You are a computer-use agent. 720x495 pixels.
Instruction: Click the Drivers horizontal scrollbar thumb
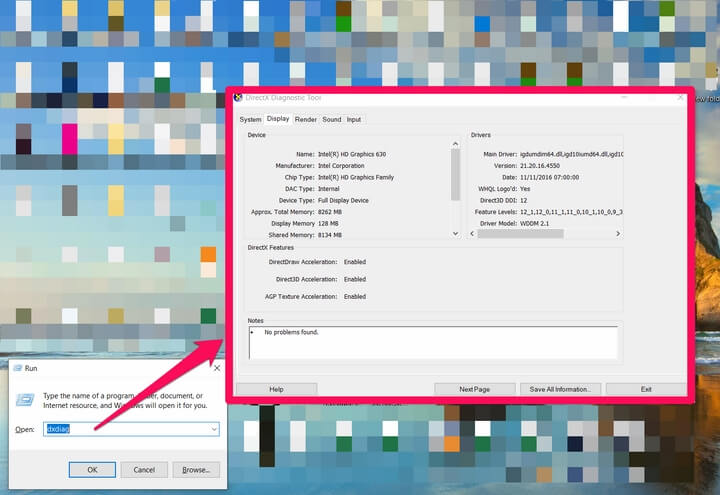(520, 234)
